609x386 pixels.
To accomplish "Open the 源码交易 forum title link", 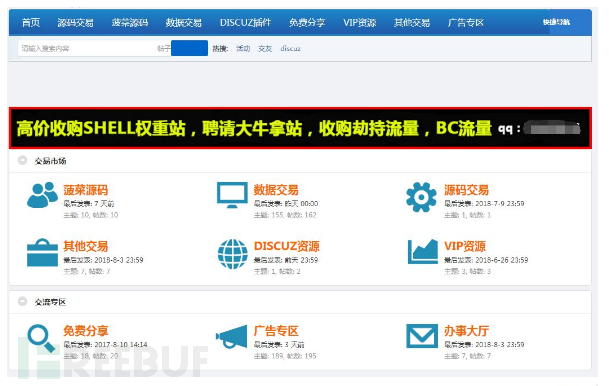I will point(466,190).
